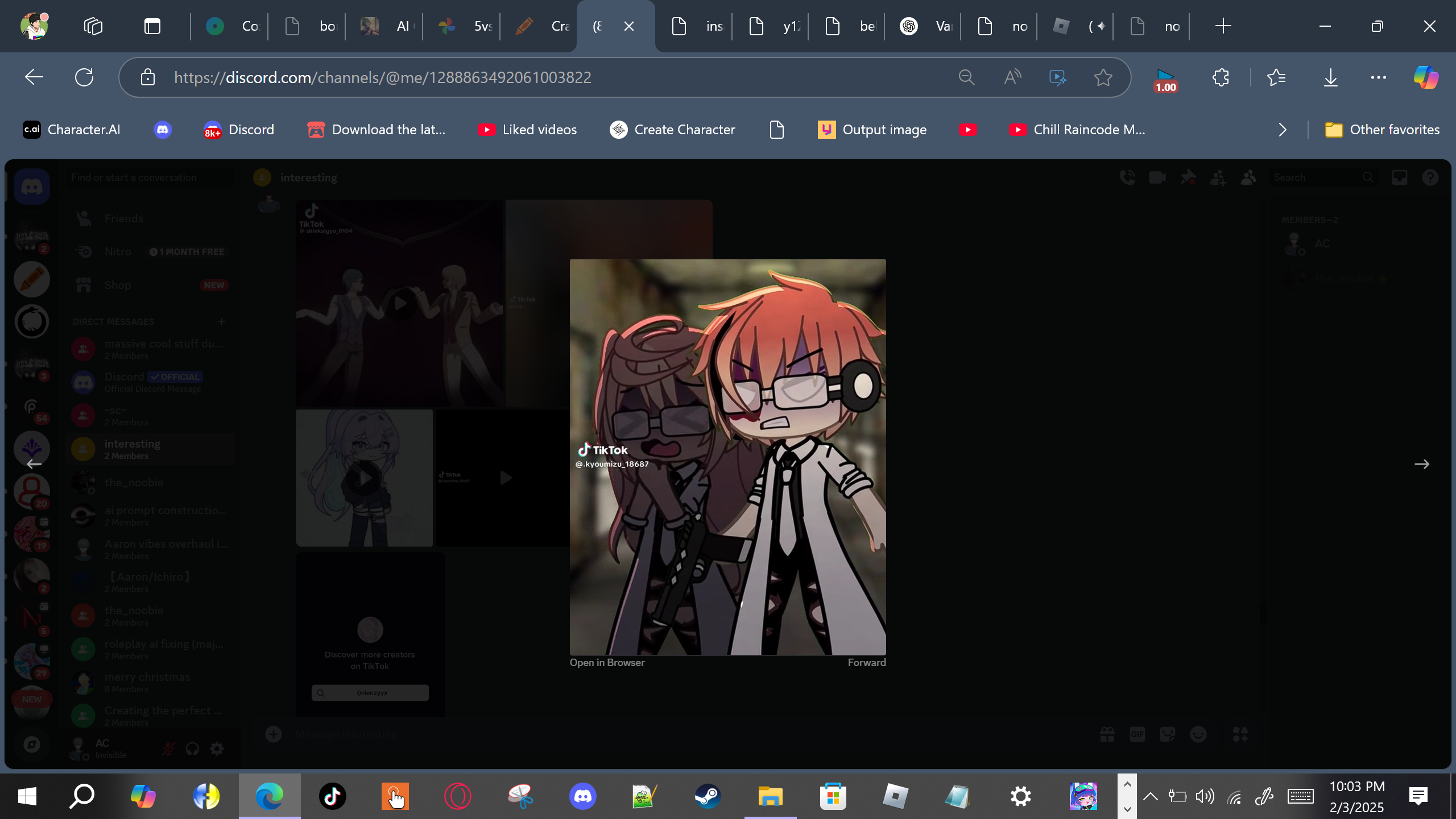Click Forward under the image
This screenshot has width=1456, height=819.
[x=867, y=663]
